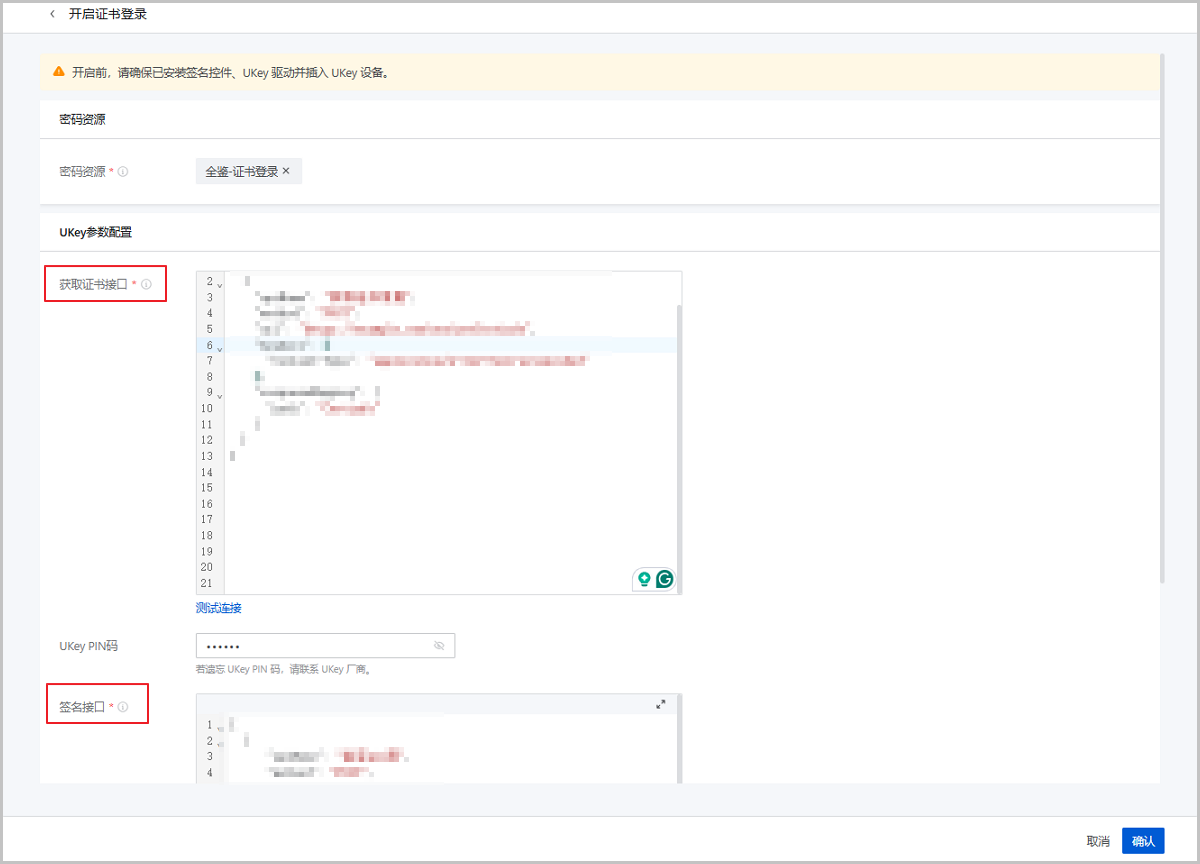Toggle UKey PIN visibility eye icon
The height and width of the screenshot is (864, 1200).
[439, 646]
